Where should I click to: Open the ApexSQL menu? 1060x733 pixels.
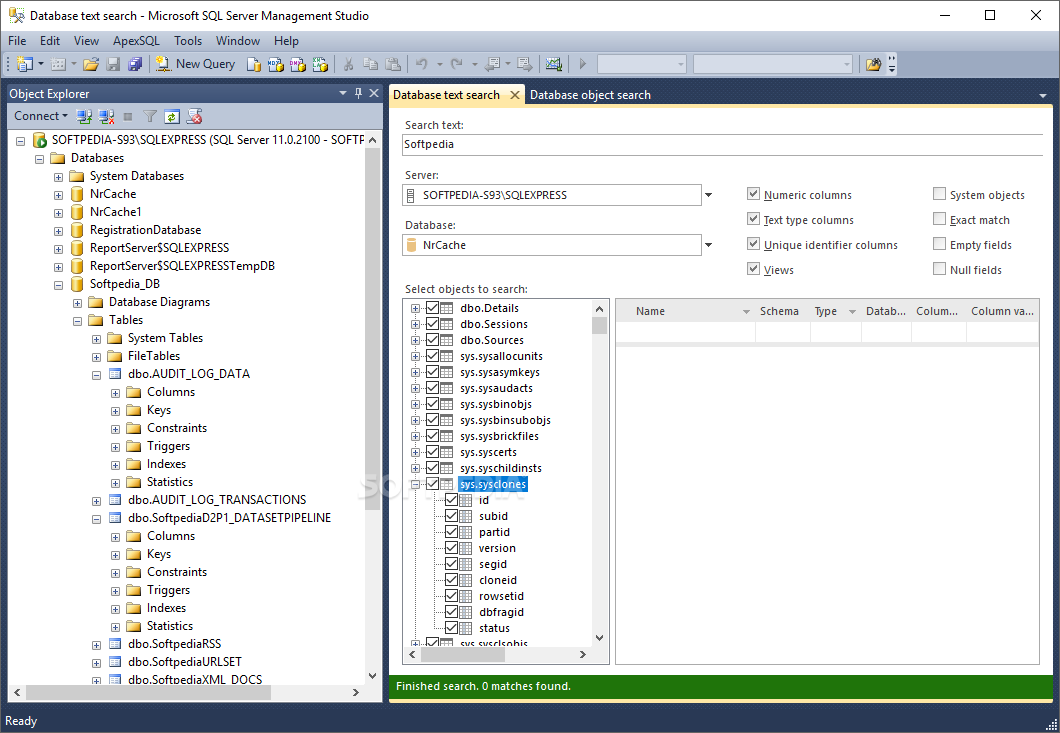pyautogui.click(x=136, y=41)
